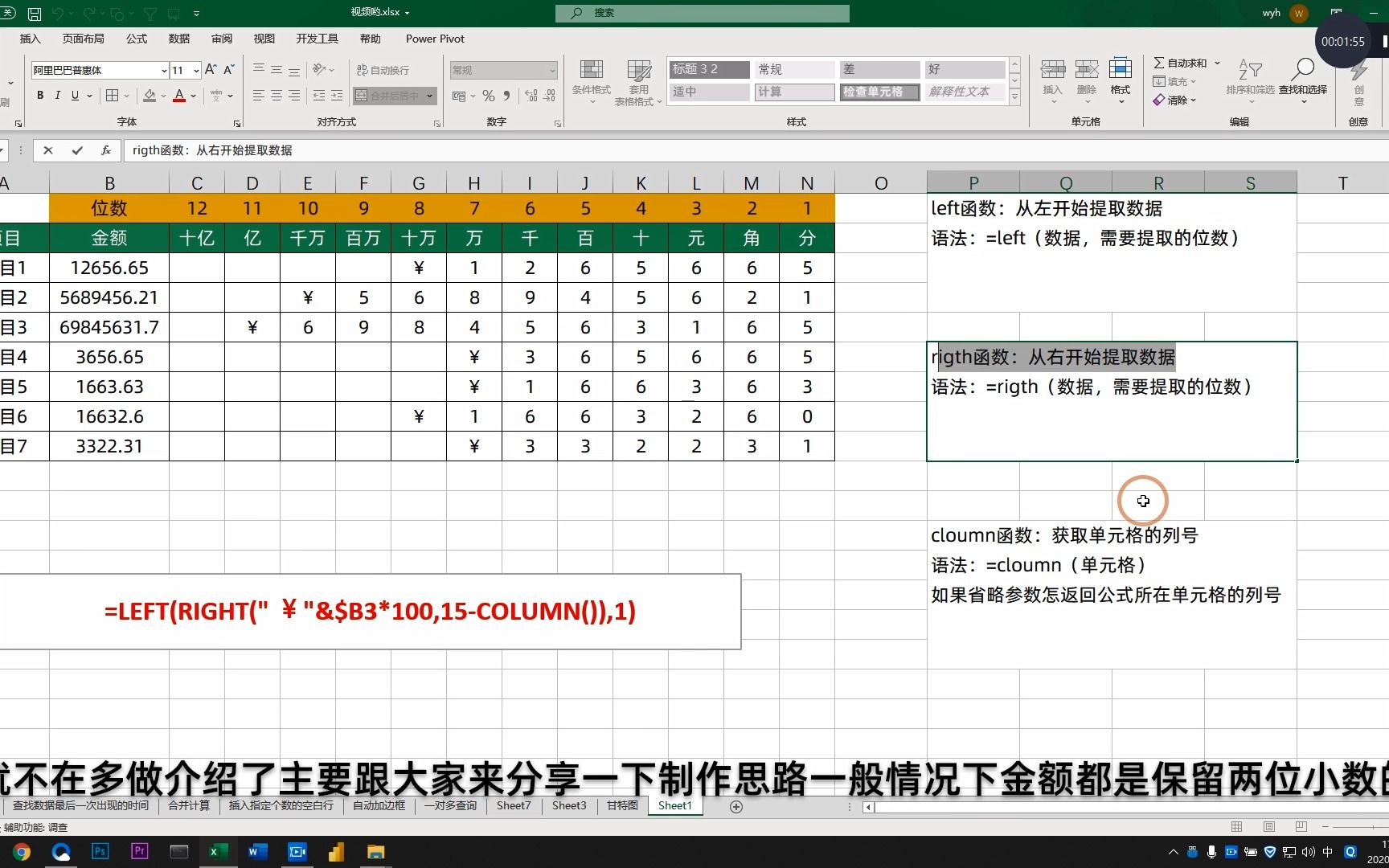This screenshot has width=1389, height=868.
Task: Open the Clear (清除) dropdown
Action: pos(1174,100)
